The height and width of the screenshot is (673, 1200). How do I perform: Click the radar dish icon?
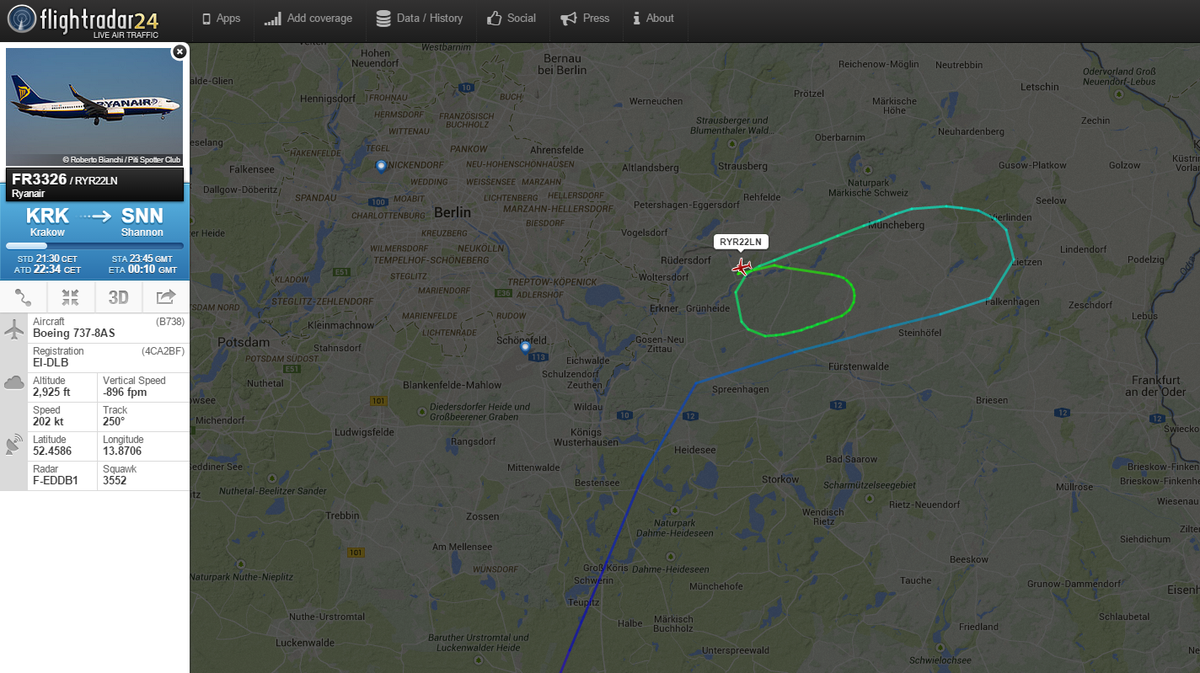click(x=15, y=446)
